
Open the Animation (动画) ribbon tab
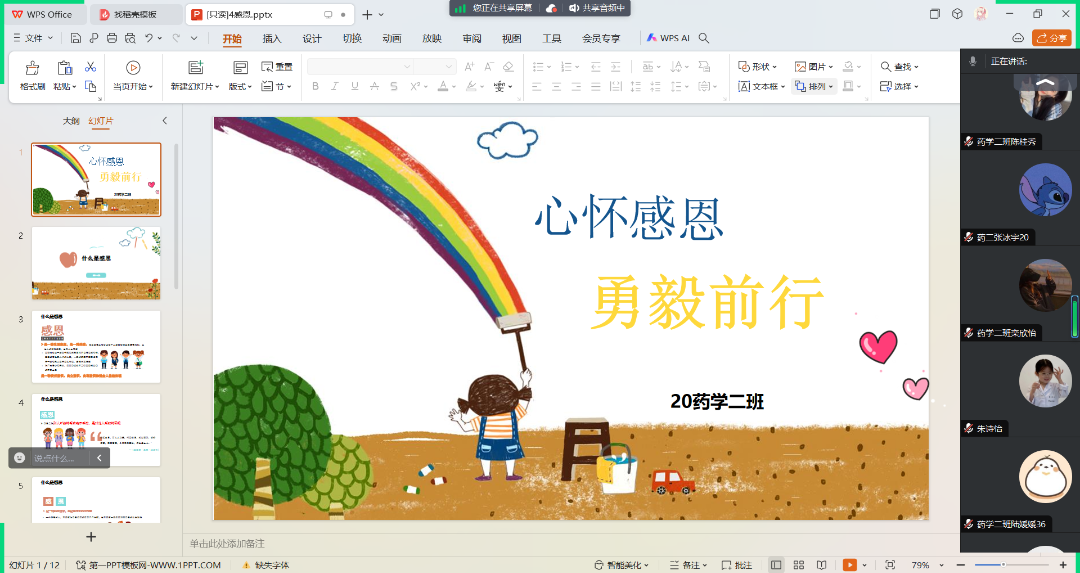(x=391, y=38)
